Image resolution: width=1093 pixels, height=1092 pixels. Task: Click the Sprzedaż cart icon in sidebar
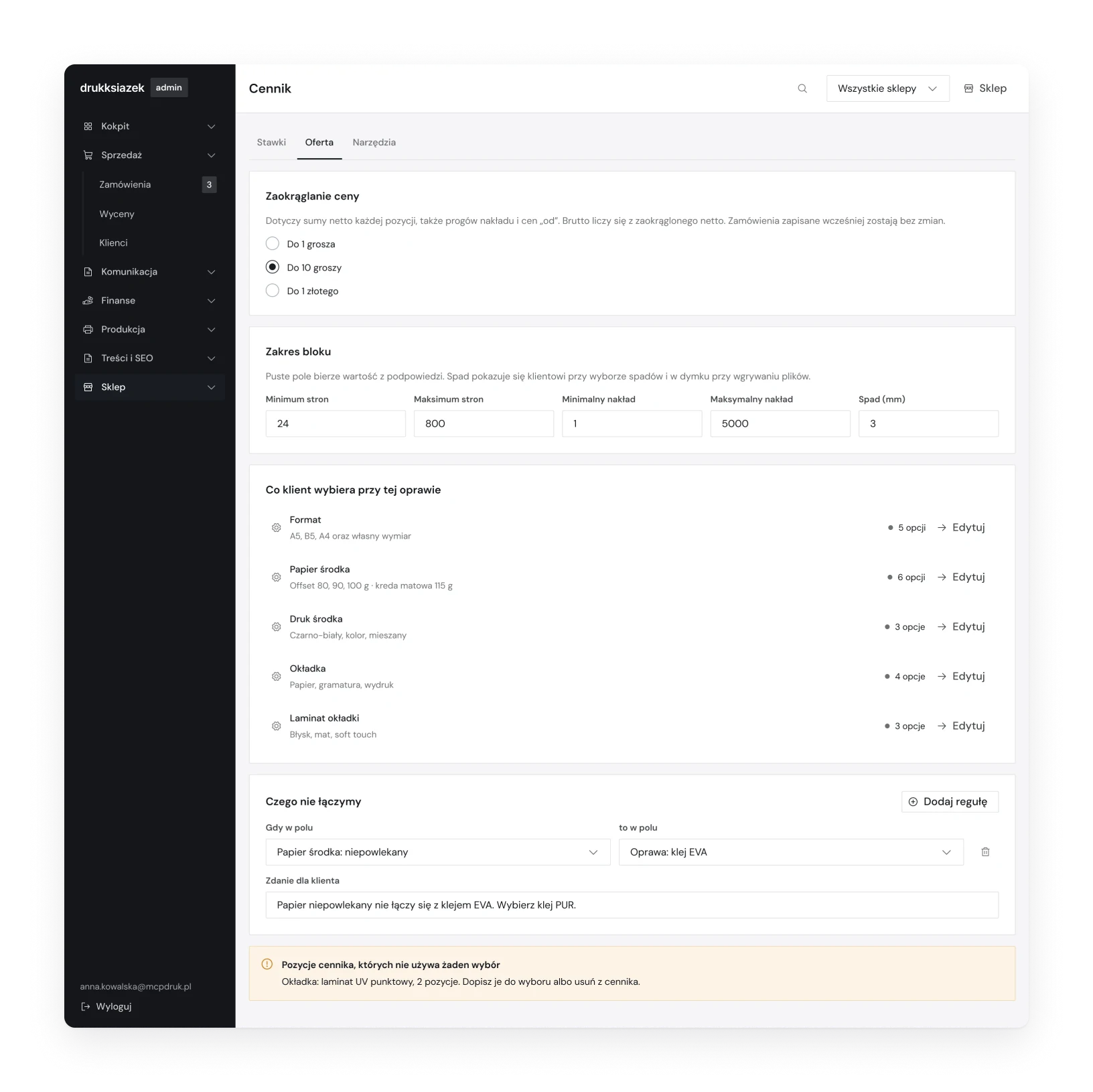click(88, 155)
